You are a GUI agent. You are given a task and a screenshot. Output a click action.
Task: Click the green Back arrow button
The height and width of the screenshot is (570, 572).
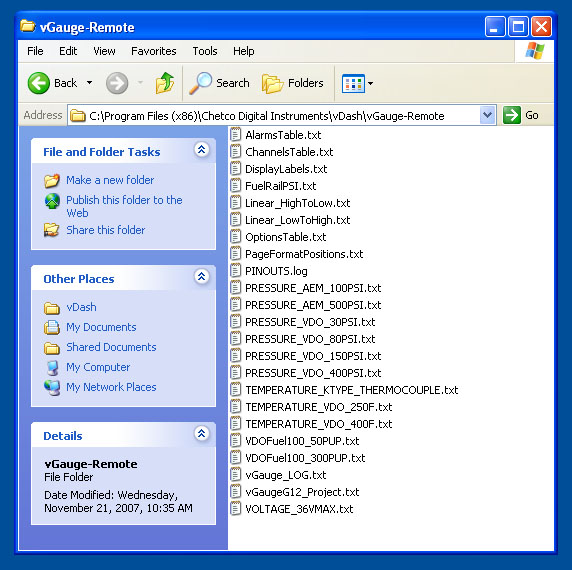click(39, 83)
